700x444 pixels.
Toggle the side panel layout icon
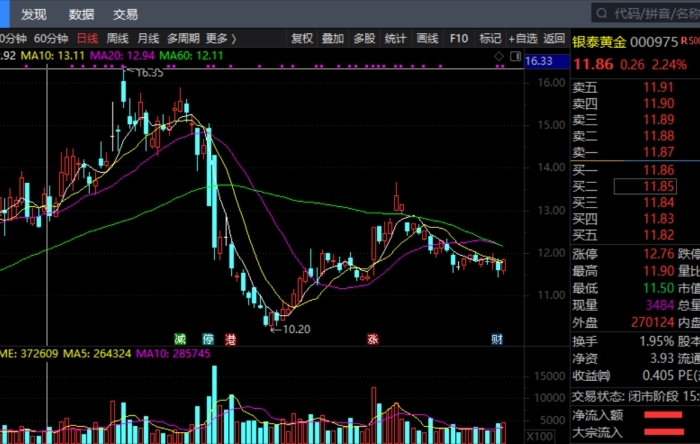click(x=516, y=56)
